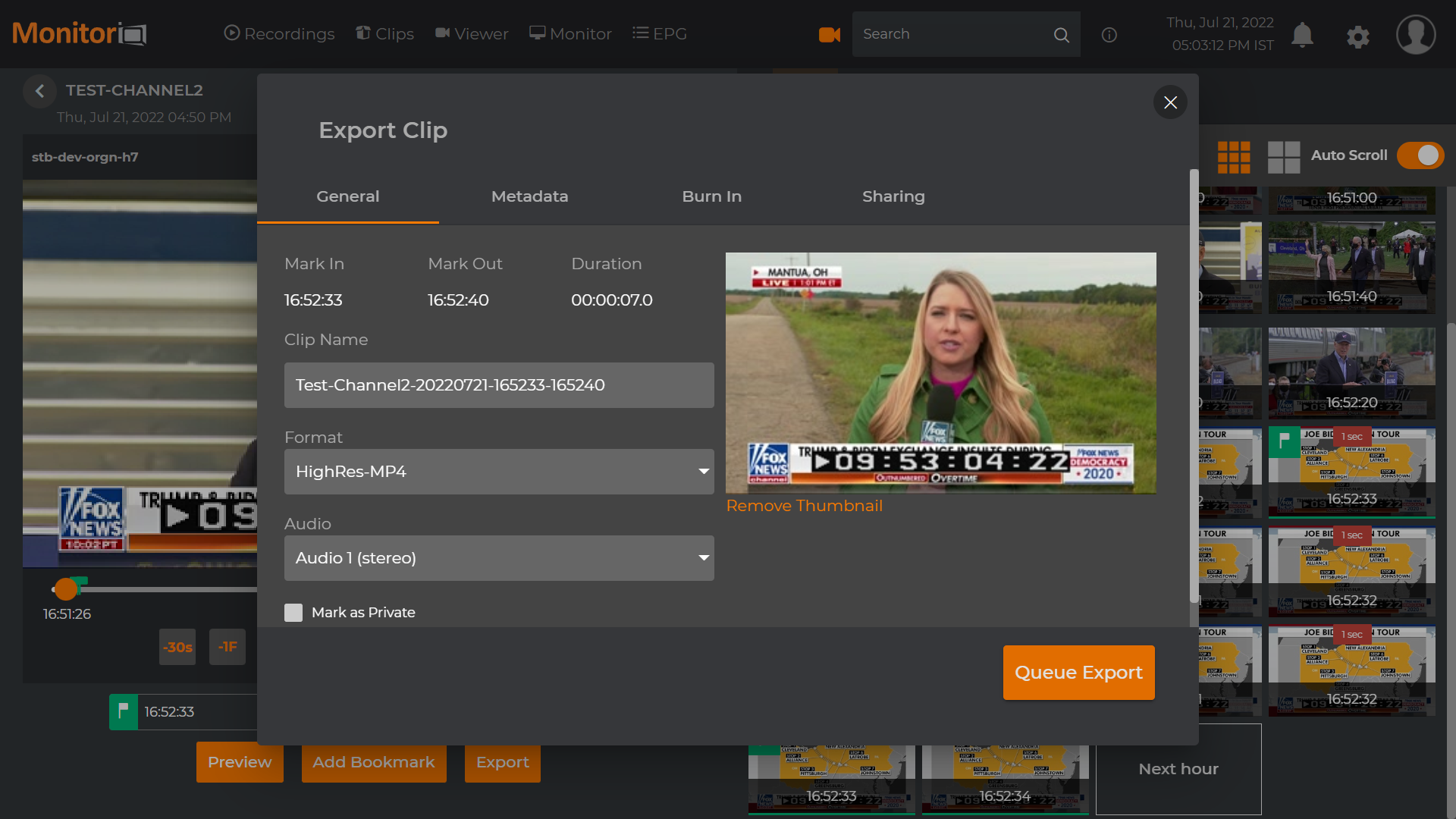Image resolution: width=1456 pixels, height=819 pixels.
Task: Open the user profile avatar
Action: [1415, 34]
